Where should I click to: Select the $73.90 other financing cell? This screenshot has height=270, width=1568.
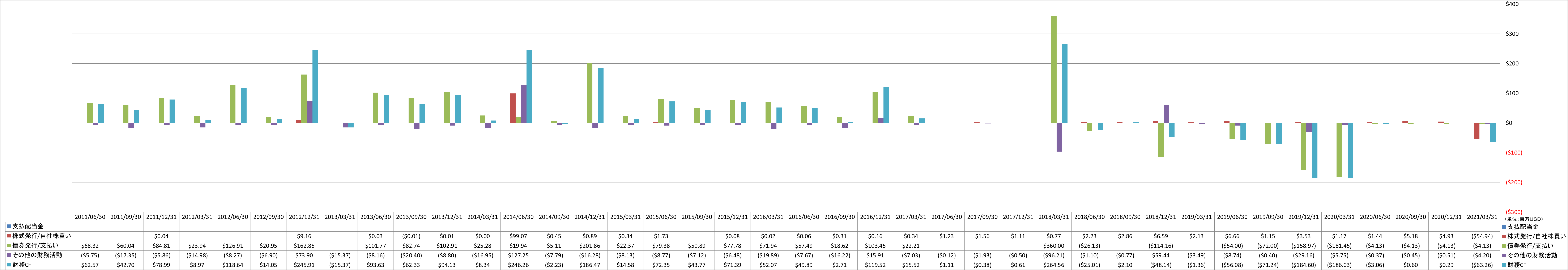(x=304, y=255)
